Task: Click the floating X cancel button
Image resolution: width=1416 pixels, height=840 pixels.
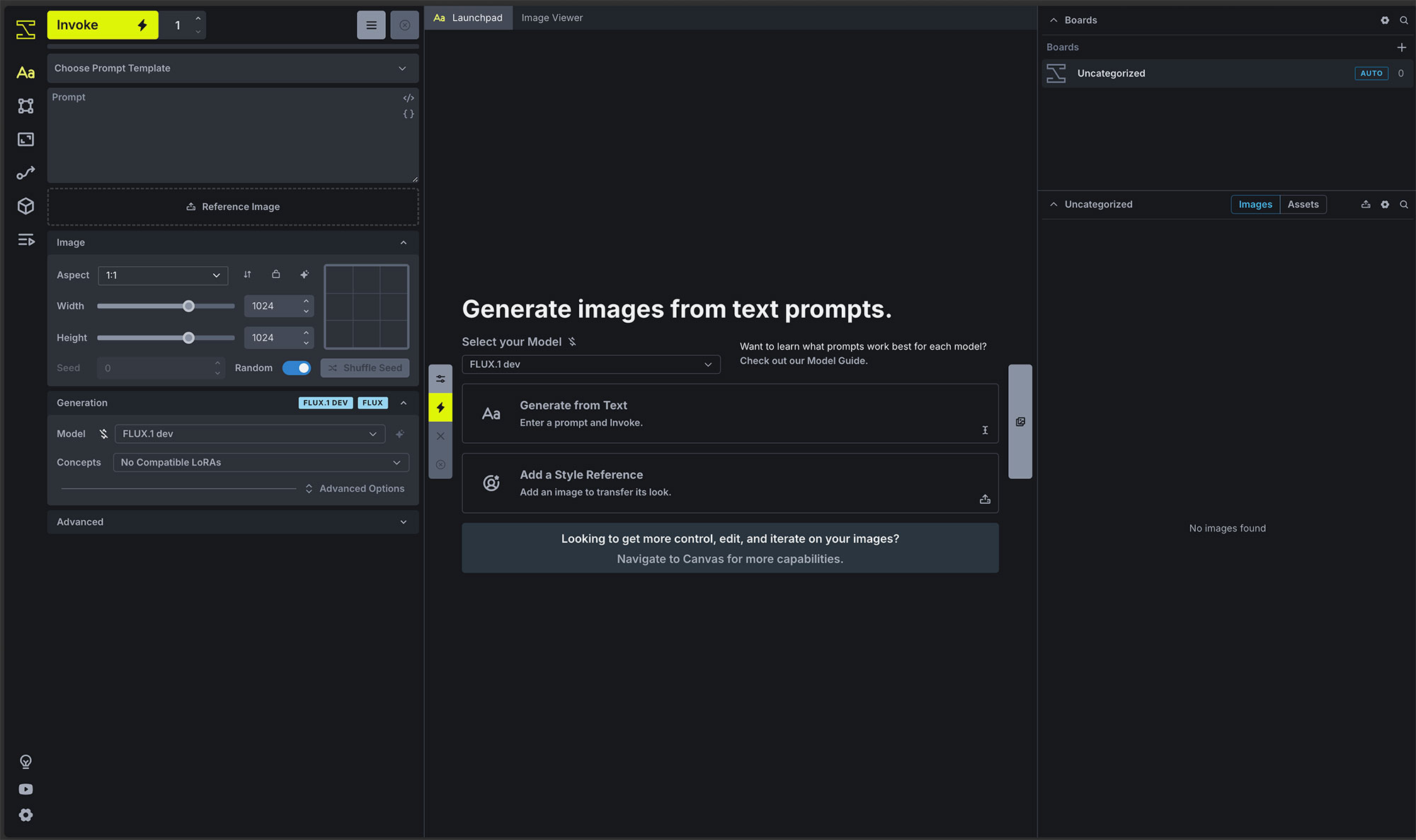Action: pyautogui.click(x=440, y=436)
